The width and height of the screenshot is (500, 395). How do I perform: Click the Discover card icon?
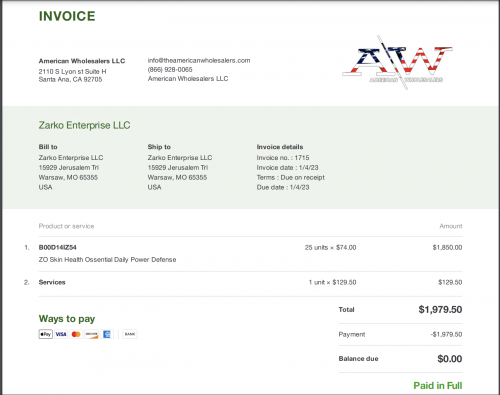click(91, 334)
